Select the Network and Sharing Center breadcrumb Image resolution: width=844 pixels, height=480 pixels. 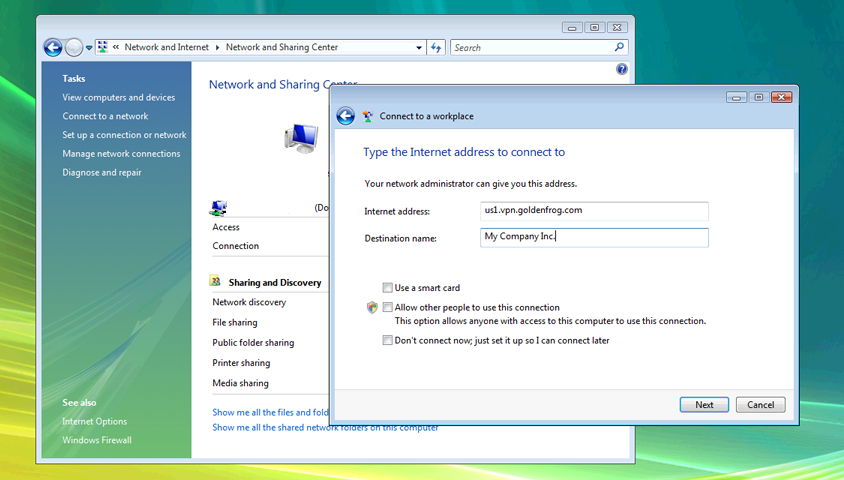coord(282,47)
